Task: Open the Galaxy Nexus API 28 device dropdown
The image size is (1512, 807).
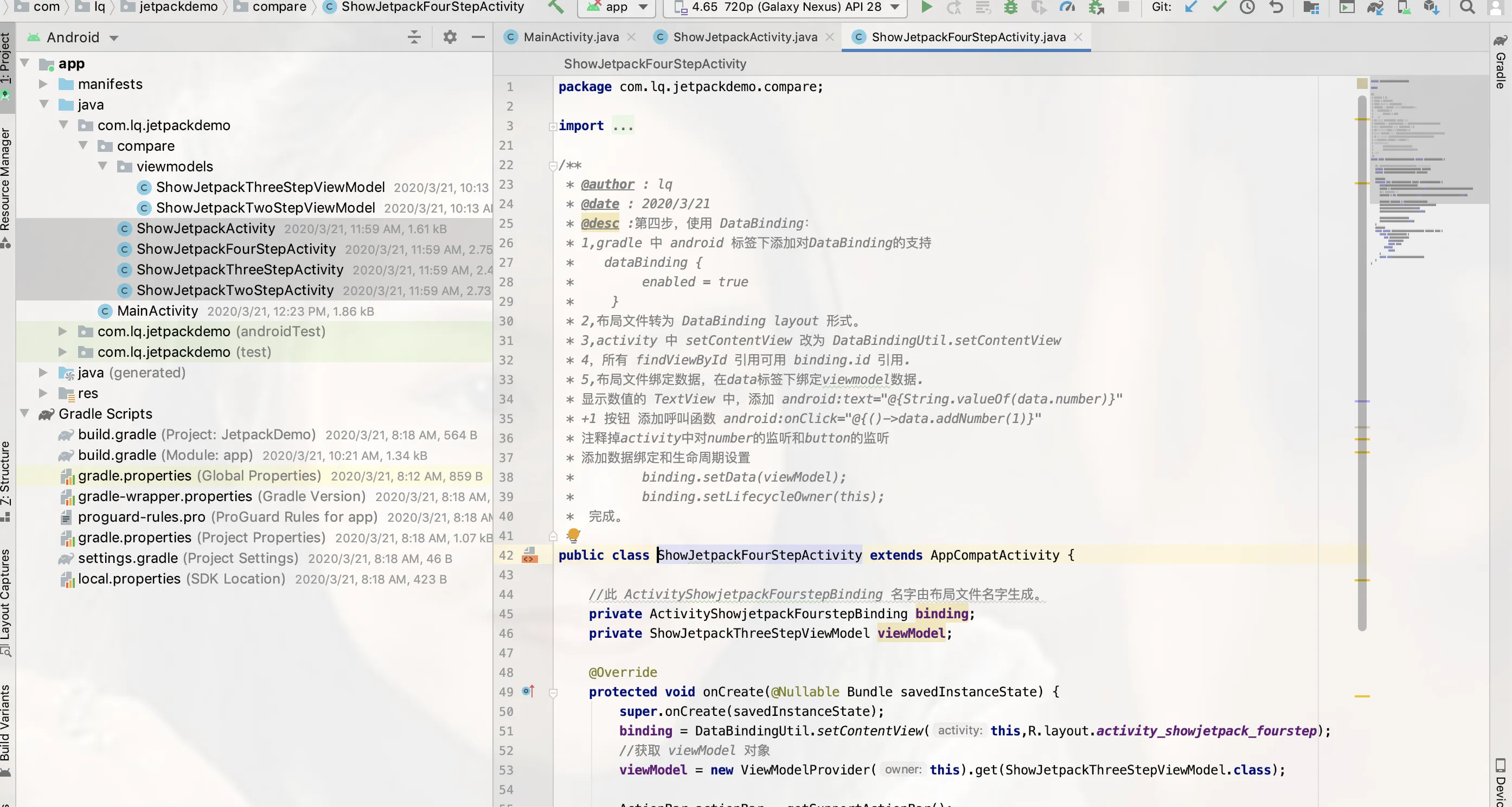Action: pos(785,7)
